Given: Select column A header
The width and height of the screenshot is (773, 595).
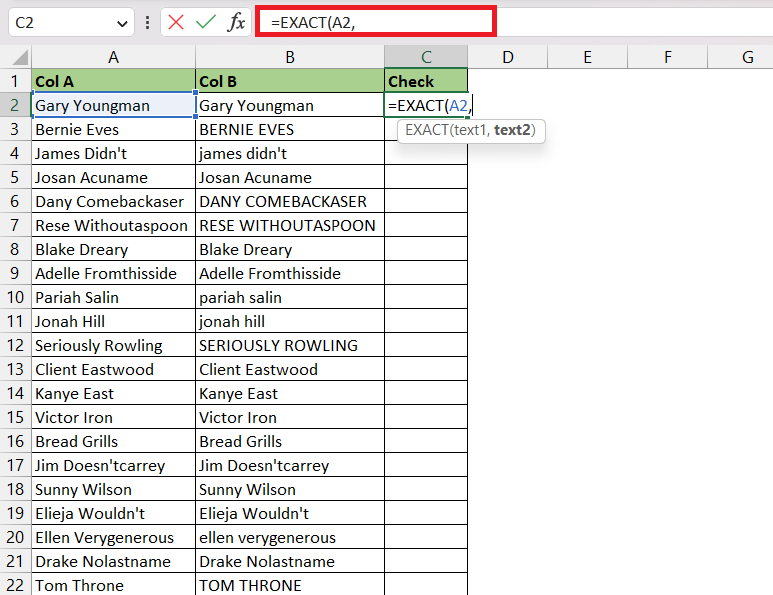Looking at the screenshot, I should pyautogui.click(x=113, y=57).
